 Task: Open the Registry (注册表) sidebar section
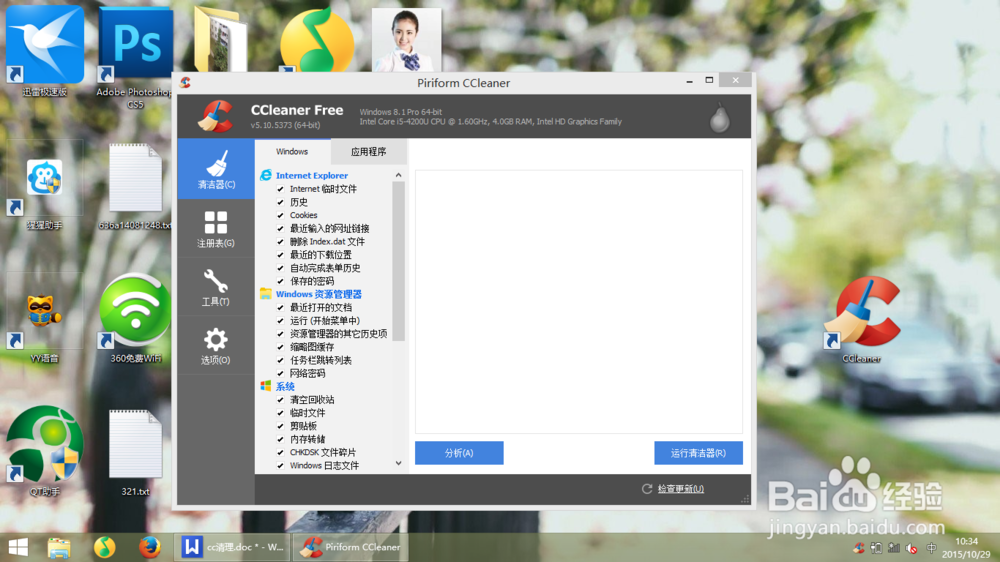(x=216, y=229)
